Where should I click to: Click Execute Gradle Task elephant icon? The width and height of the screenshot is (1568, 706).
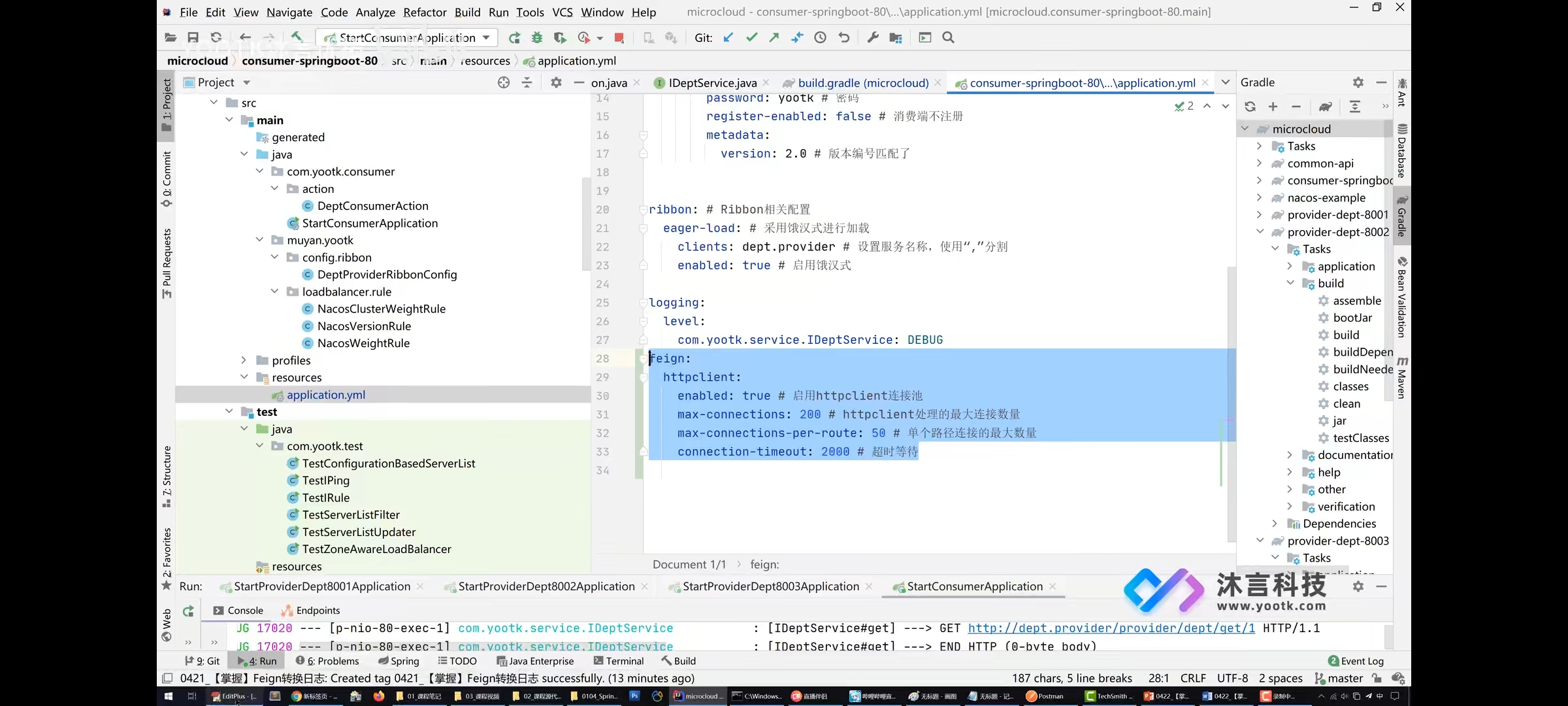(1325, 107)
